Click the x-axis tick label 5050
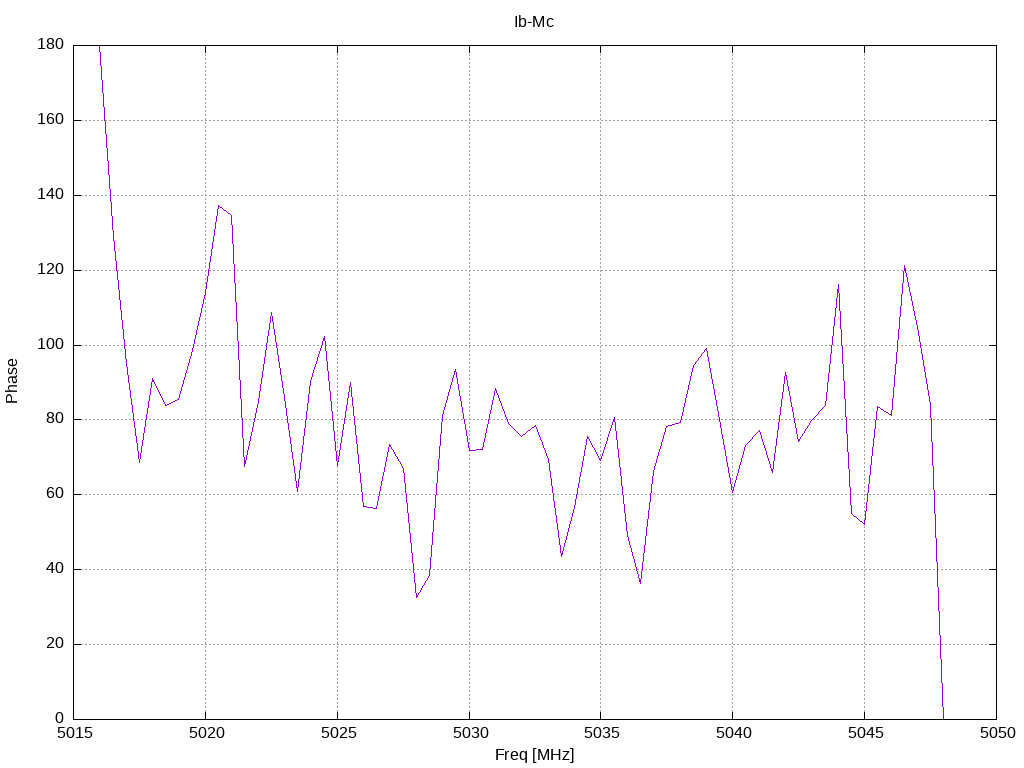 click(x=997, y=733)
